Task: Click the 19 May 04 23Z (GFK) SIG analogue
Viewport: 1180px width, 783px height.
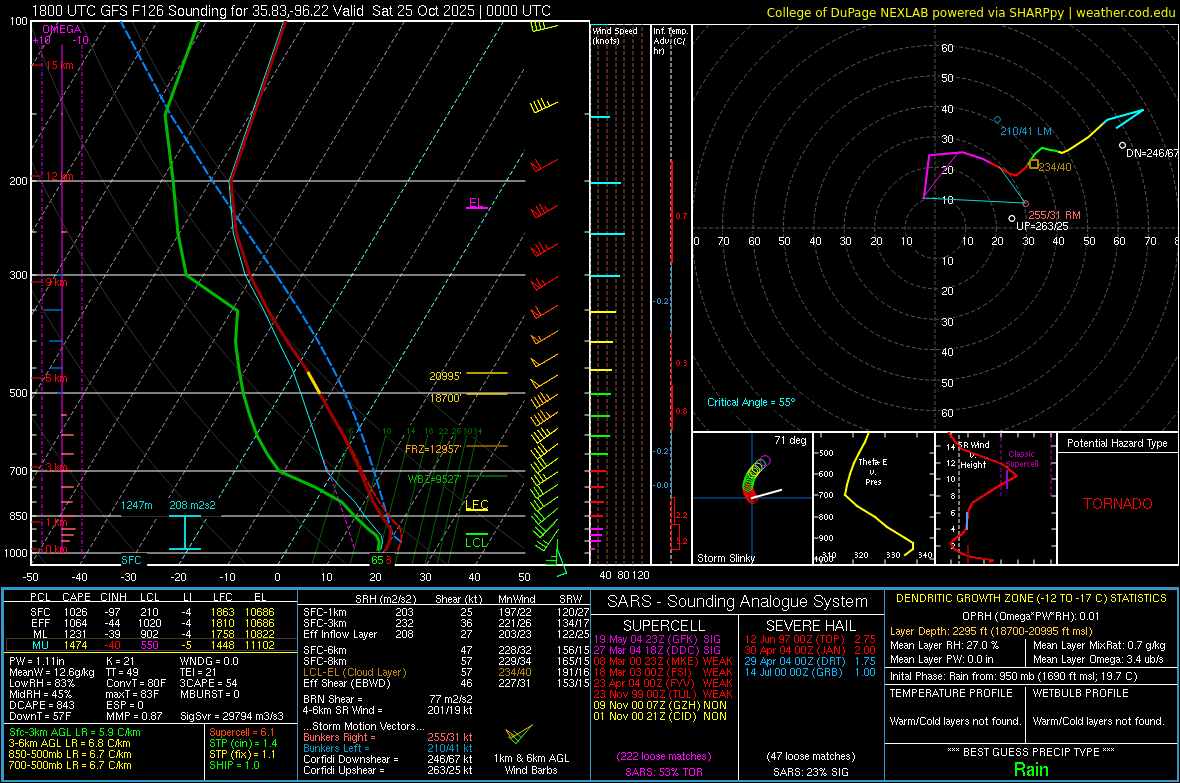Action: [657, 639]
